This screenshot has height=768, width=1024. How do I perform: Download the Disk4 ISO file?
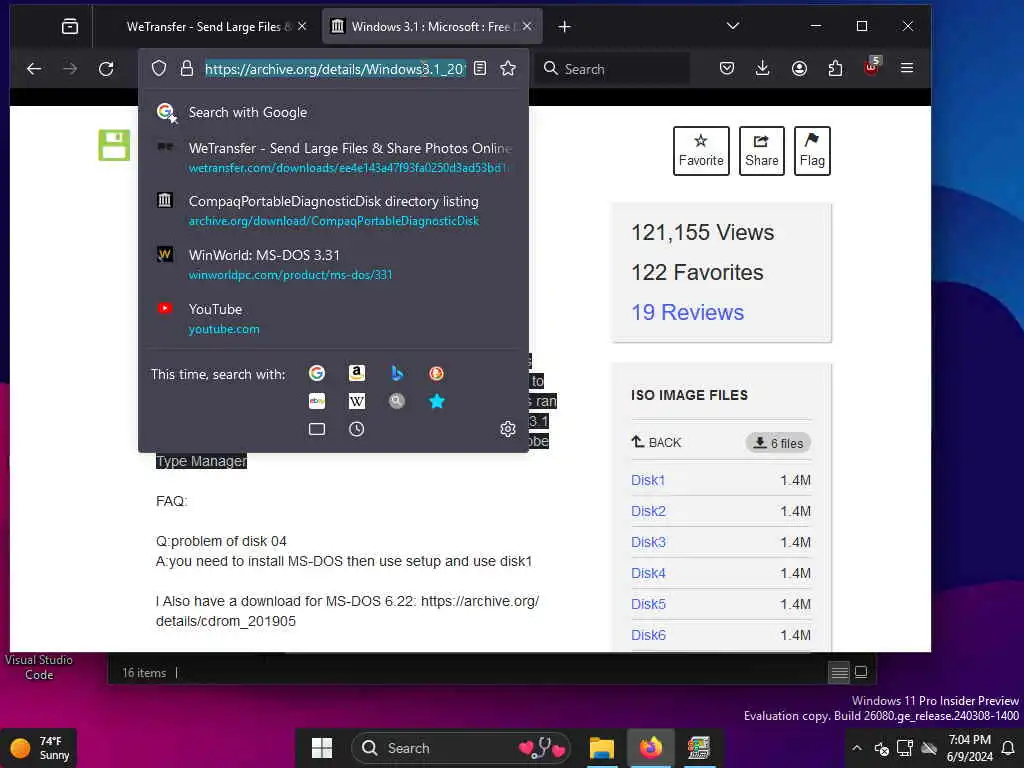[x=648, y=573]
